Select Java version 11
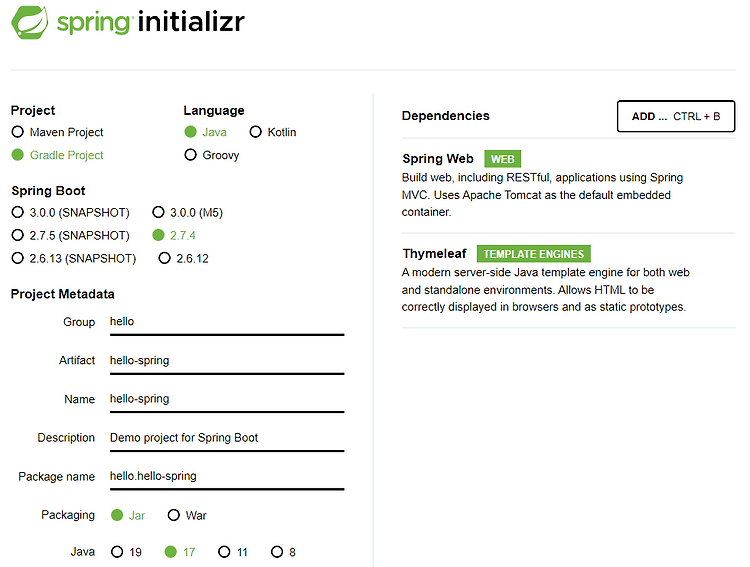The image size is (750, 567). coord(224,552)
